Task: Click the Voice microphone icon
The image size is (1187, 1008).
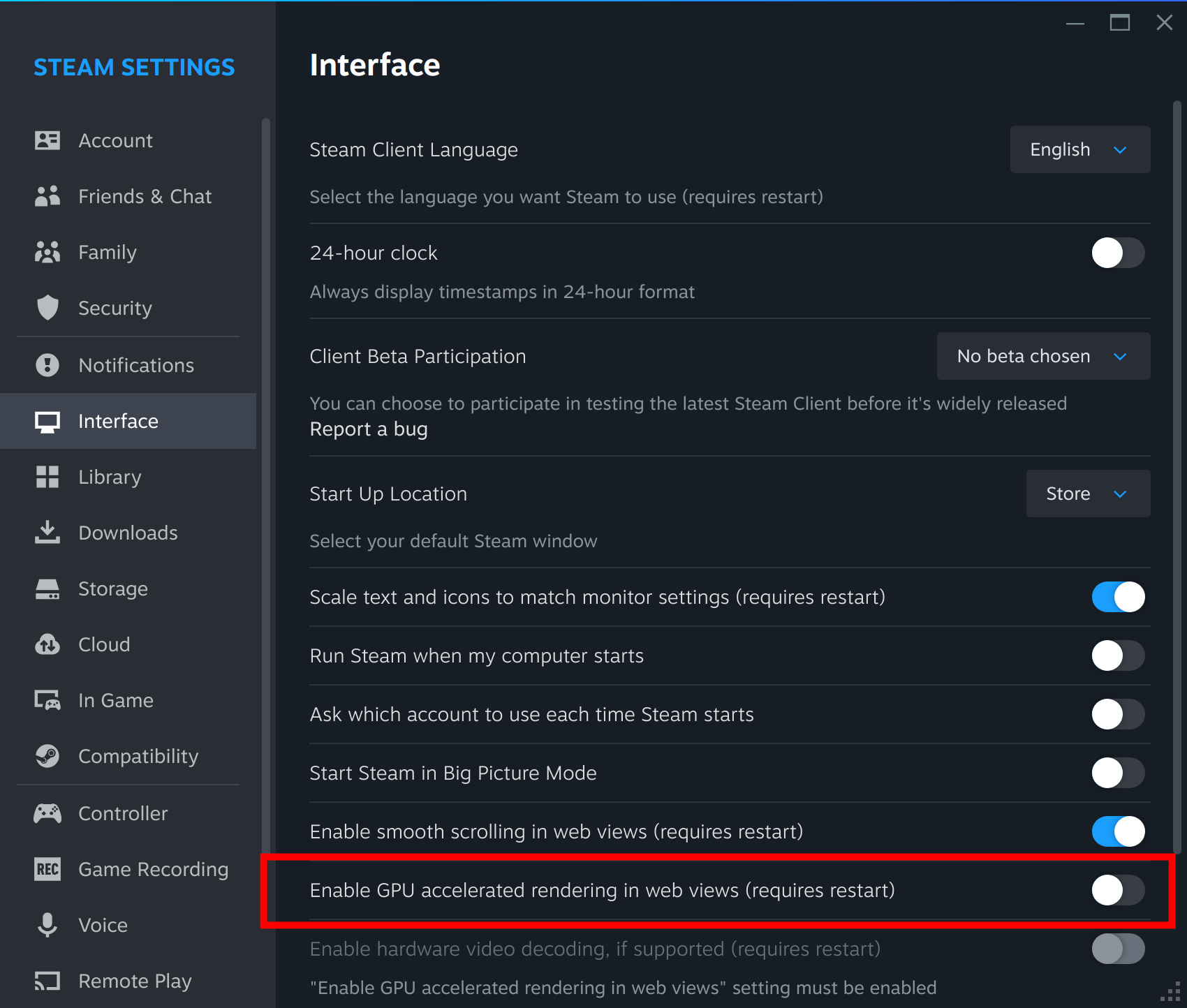Action: [47, 925]
